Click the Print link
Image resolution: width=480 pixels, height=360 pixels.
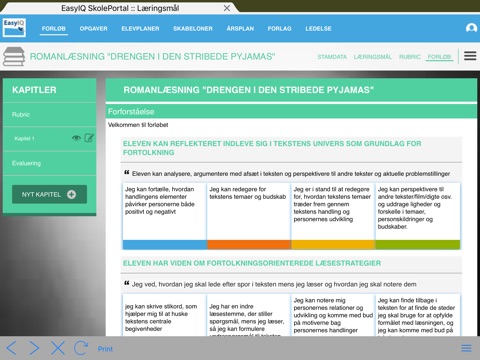pyautogui.click(x=105, y=349)
